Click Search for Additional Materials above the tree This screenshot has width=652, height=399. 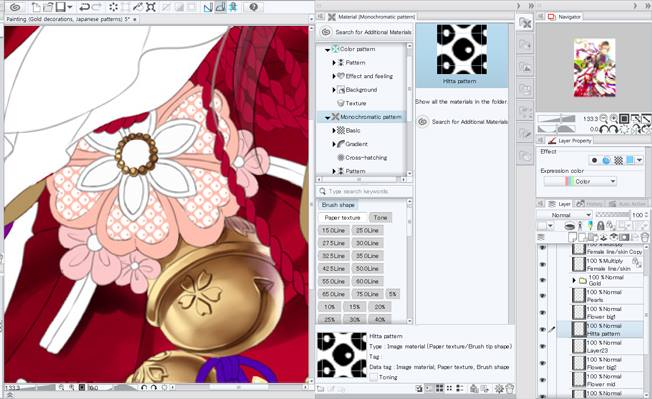366,32
